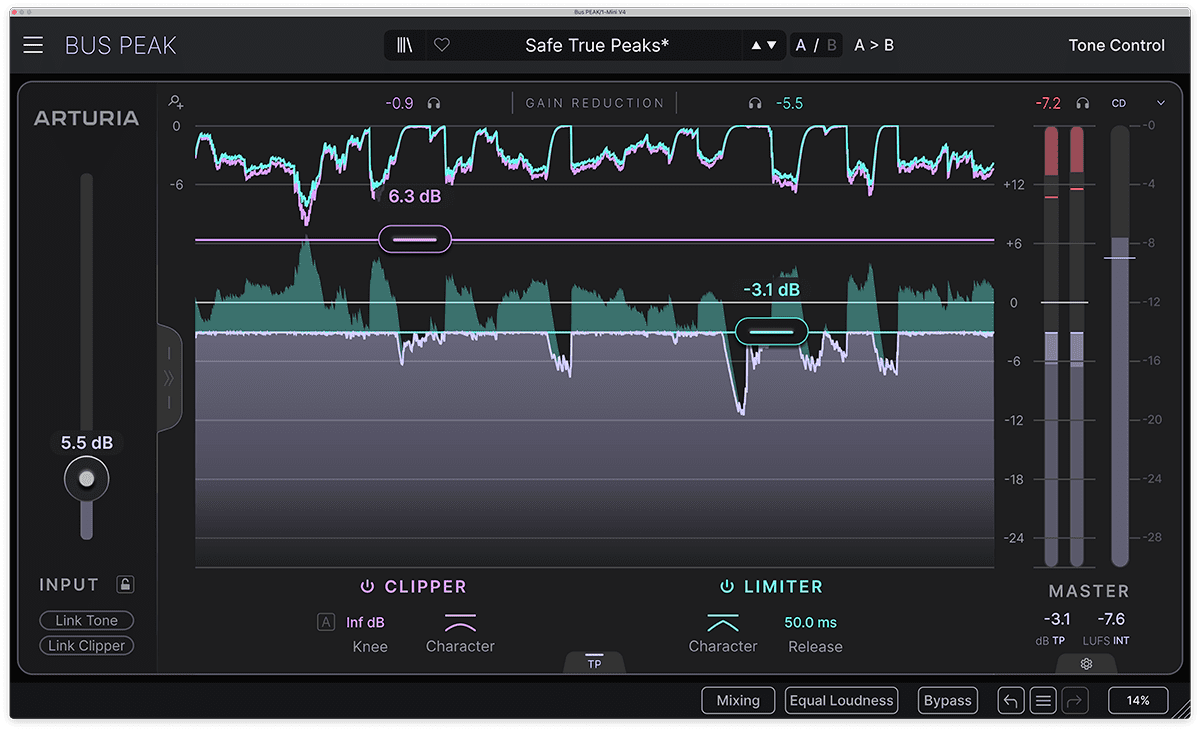The width and height of the screenshot is (1200, 730).
Task: Click the Bypass button
Action: (x=948, y=701)
